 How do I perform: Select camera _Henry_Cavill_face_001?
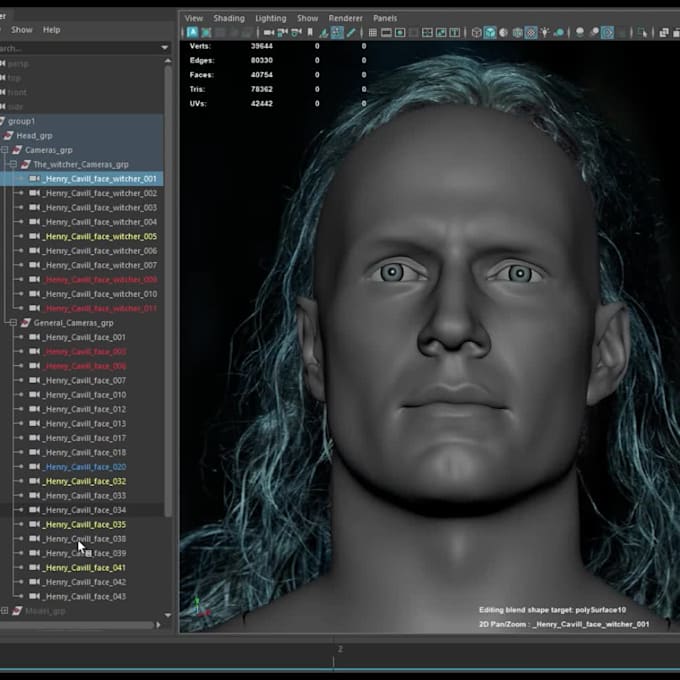(x=85, y=337)
